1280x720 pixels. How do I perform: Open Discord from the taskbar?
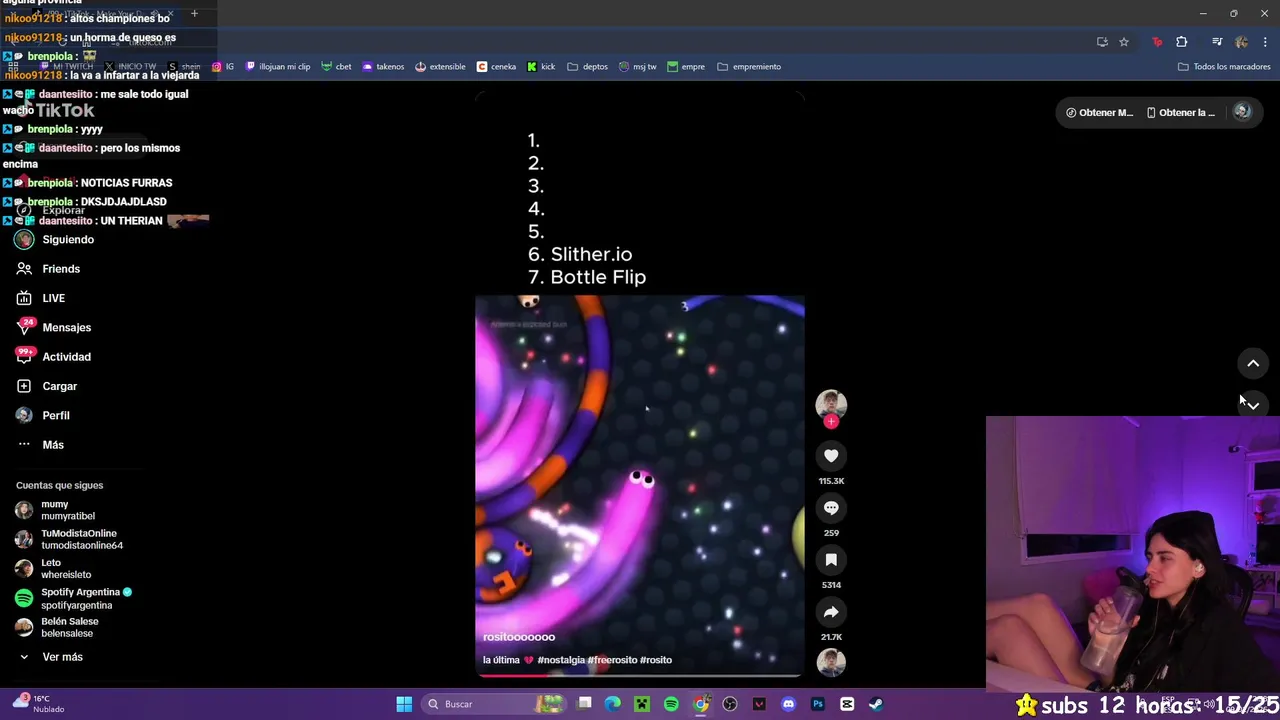[x=788, y=704]
